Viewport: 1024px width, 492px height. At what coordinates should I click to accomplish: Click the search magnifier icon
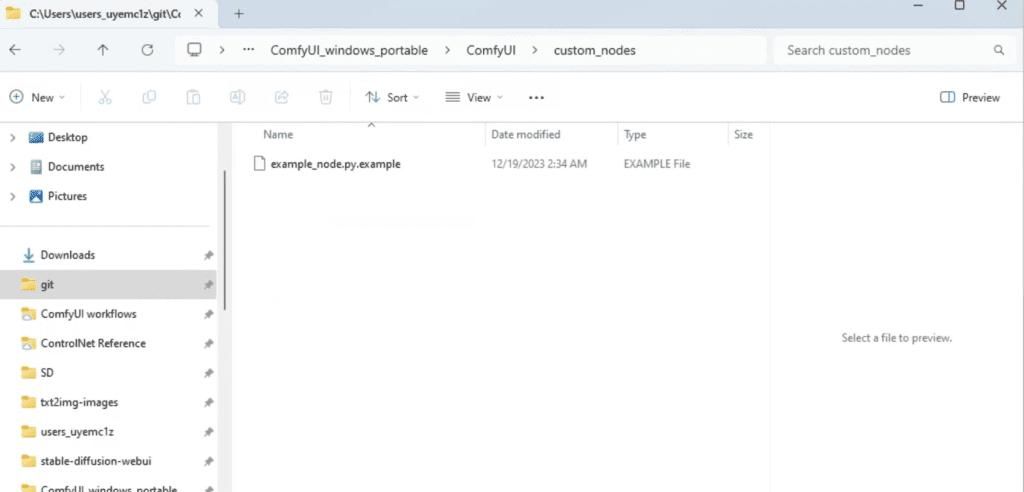click(999, 50)
